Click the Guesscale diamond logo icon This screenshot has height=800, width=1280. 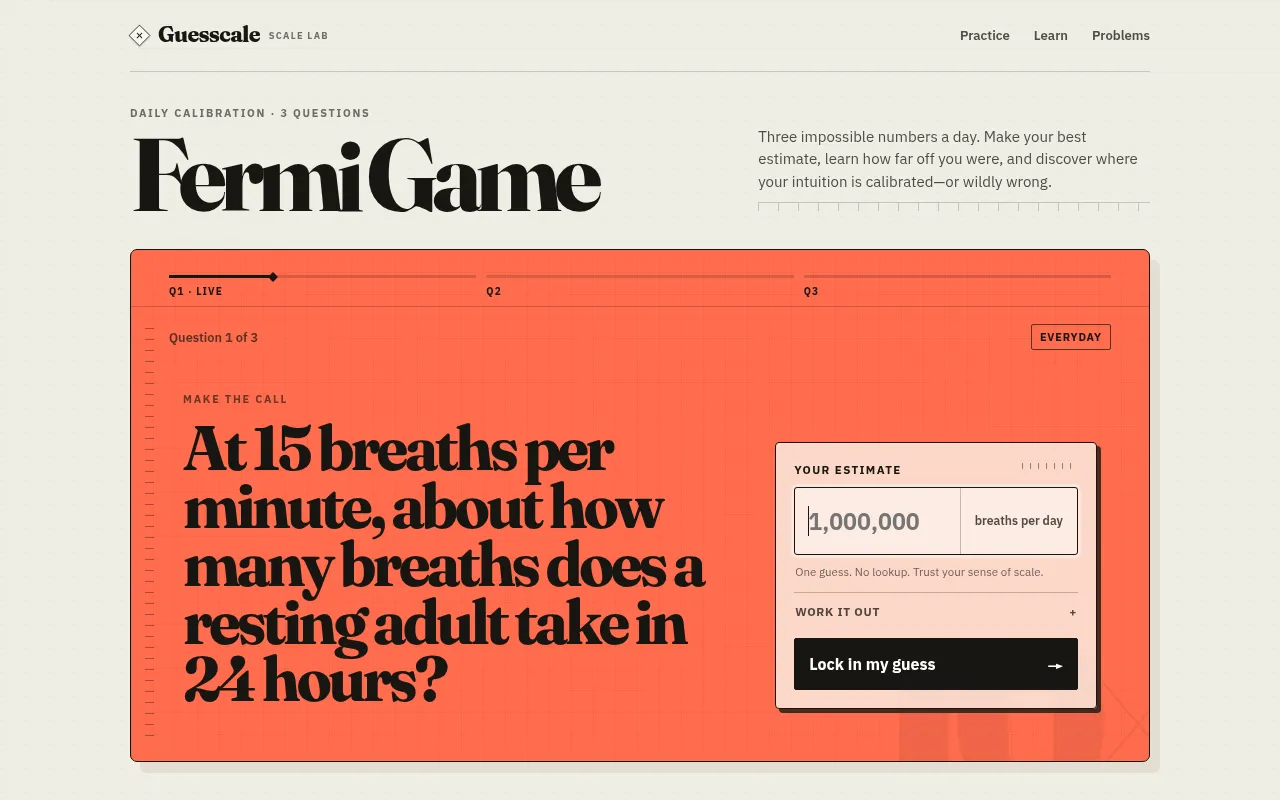[140, 36]
